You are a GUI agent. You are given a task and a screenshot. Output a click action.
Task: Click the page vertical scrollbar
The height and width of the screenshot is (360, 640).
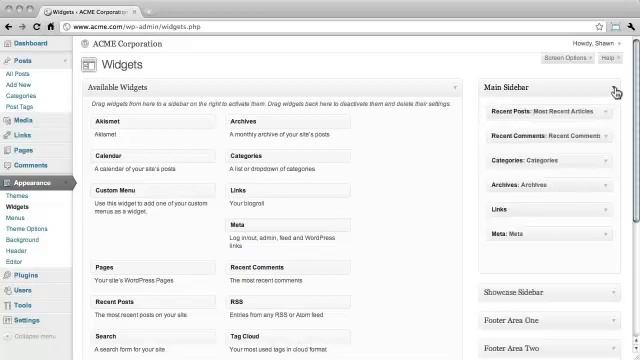[636, 131]
